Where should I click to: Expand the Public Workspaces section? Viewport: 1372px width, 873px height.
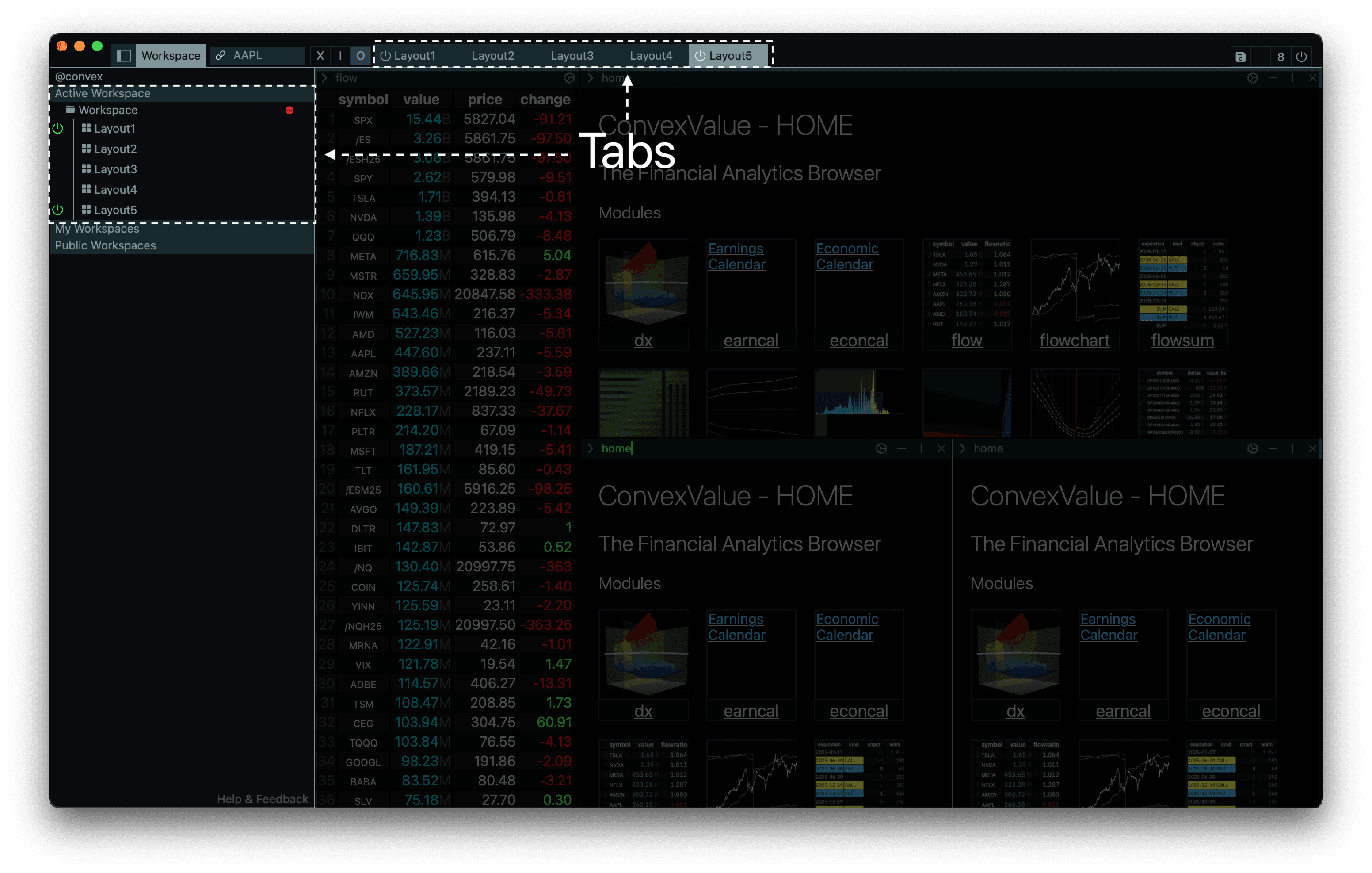pyautogui.click(x=182, y=246)
